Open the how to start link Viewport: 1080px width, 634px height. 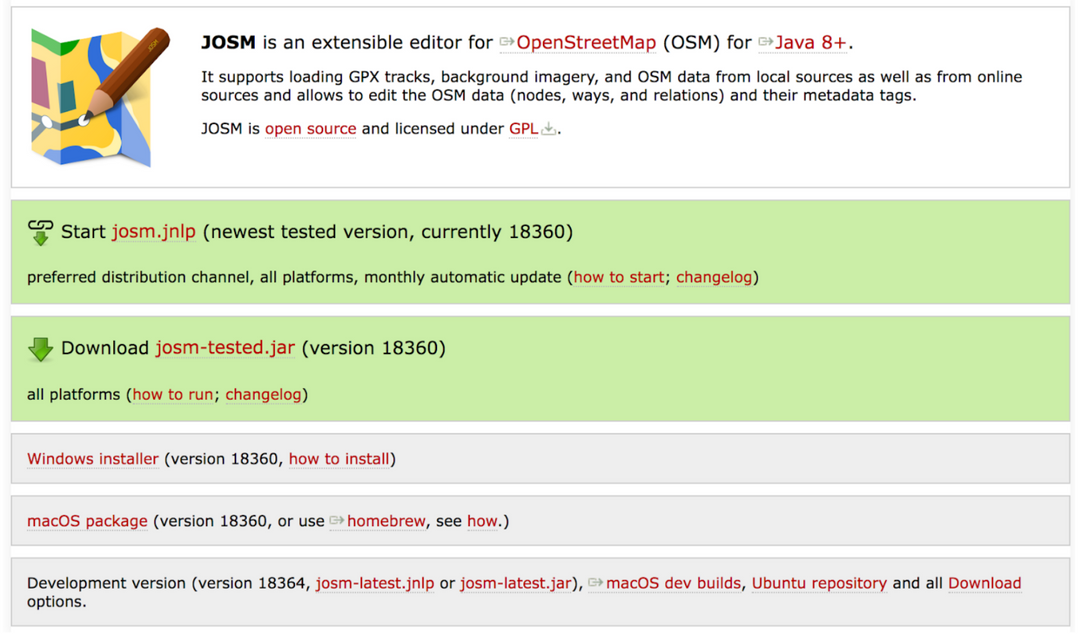619,277
